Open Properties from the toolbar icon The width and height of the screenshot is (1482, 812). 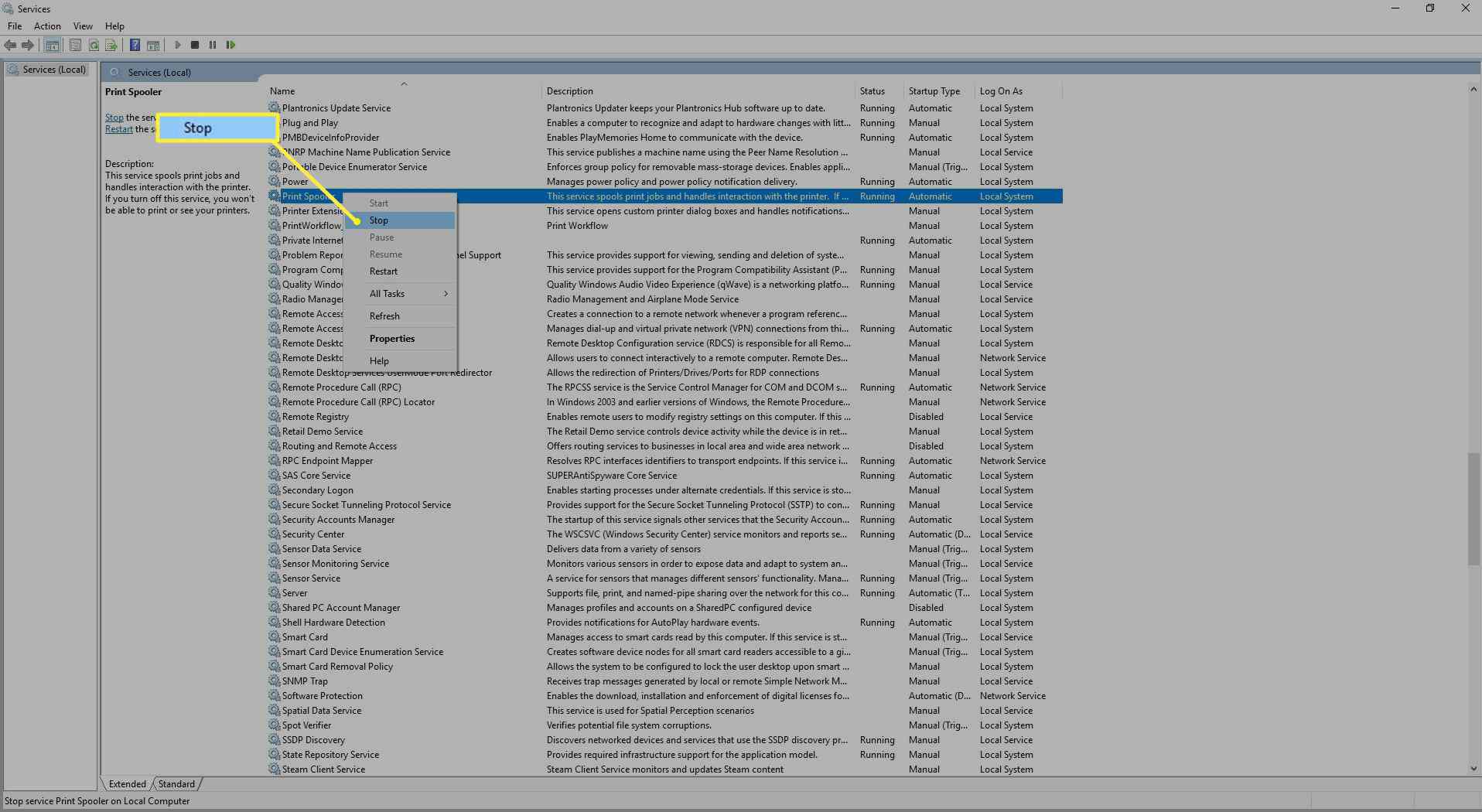click(75, 45)
